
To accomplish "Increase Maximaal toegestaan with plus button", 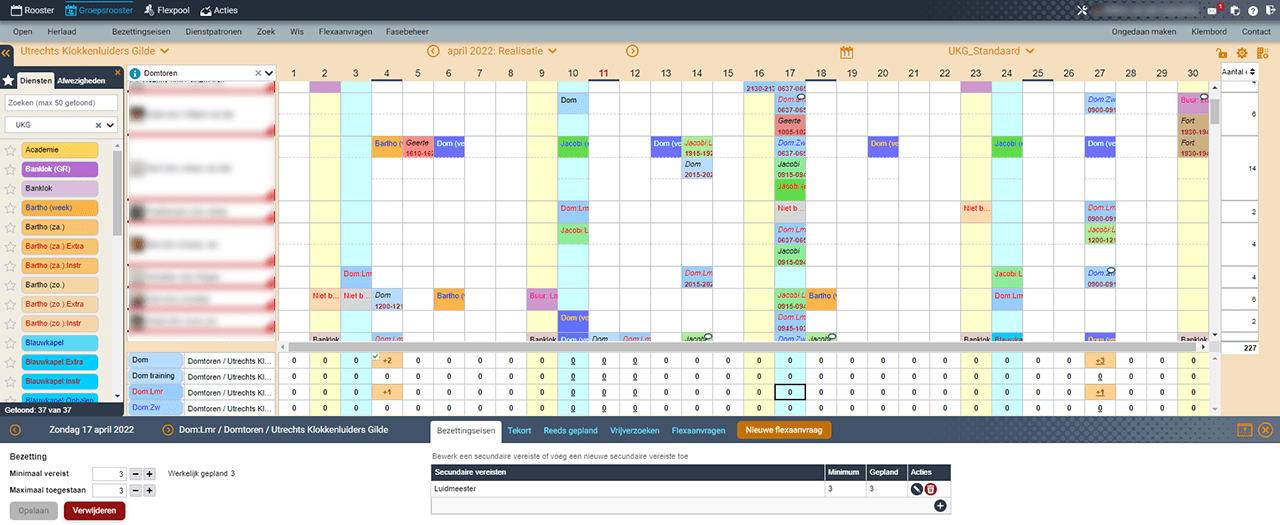I will (149, 491).
